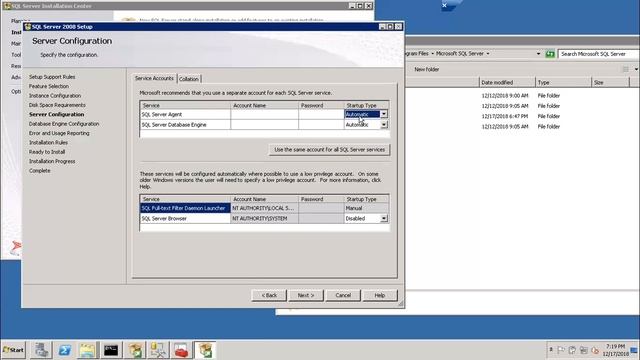Click the < Back button
Viewport: 640px width, 360px height.
tap(269, 295)
